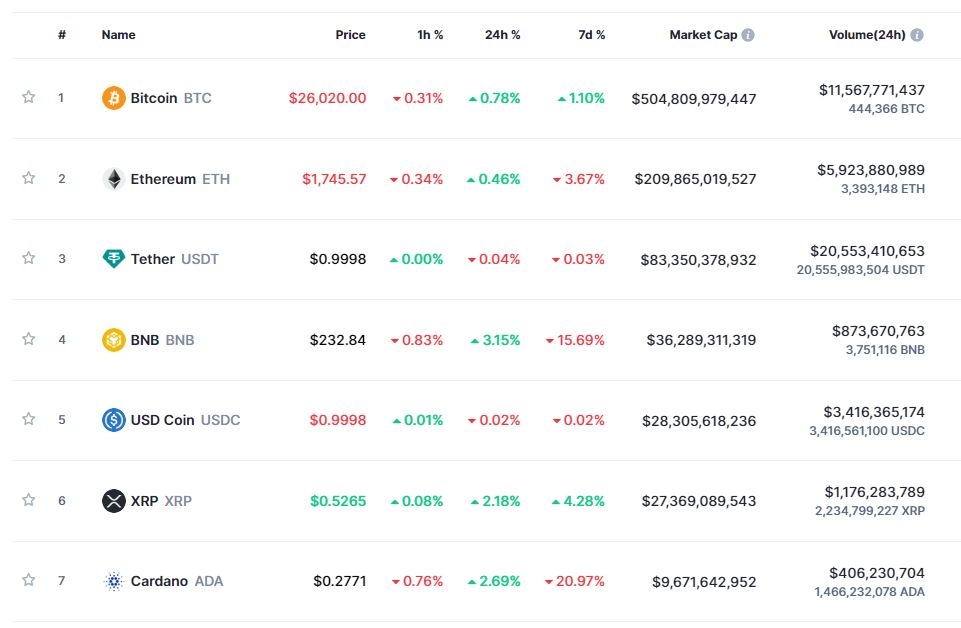Click the Market Cap info icon

click(748, 35)
